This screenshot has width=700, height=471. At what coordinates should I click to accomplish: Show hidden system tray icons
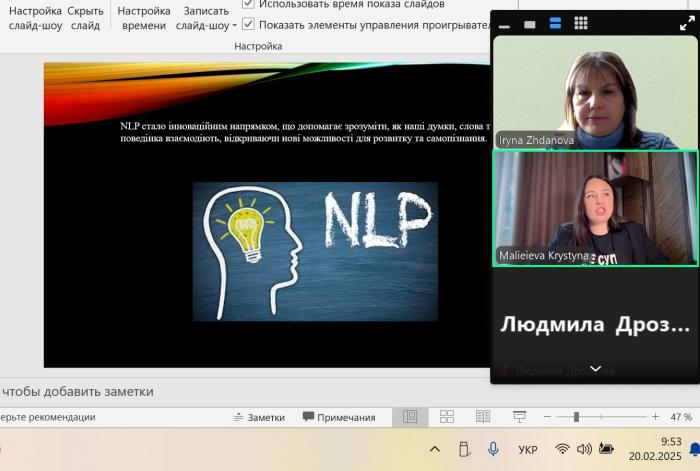[435, 449]
